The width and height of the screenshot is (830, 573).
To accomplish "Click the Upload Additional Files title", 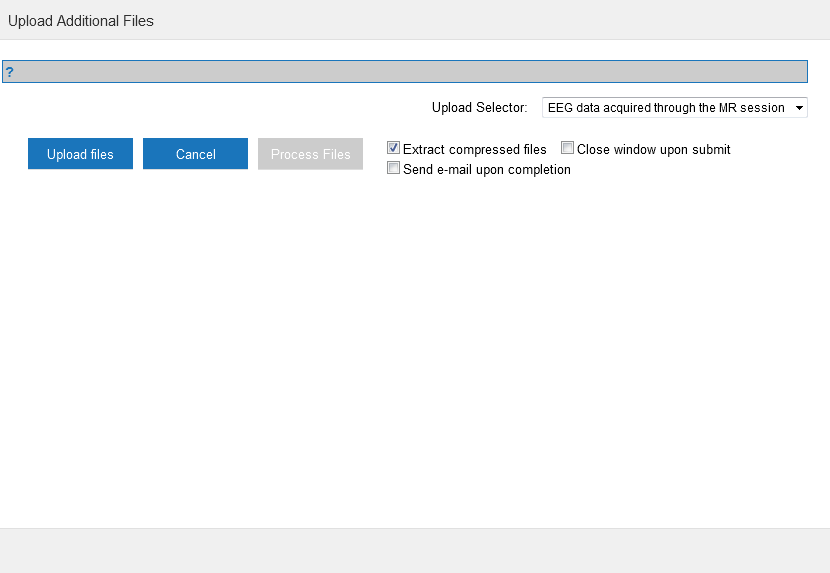I will tap(81, 20).
